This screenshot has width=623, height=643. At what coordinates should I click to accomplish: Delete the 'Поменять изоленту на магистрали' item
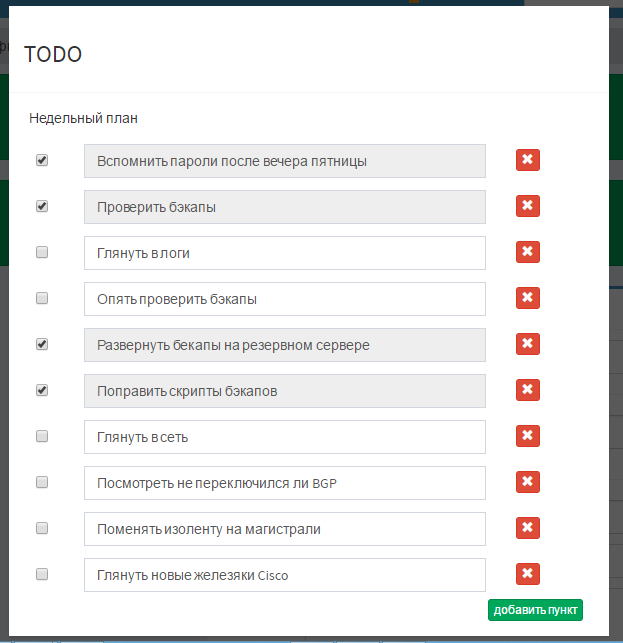(527, 527)
